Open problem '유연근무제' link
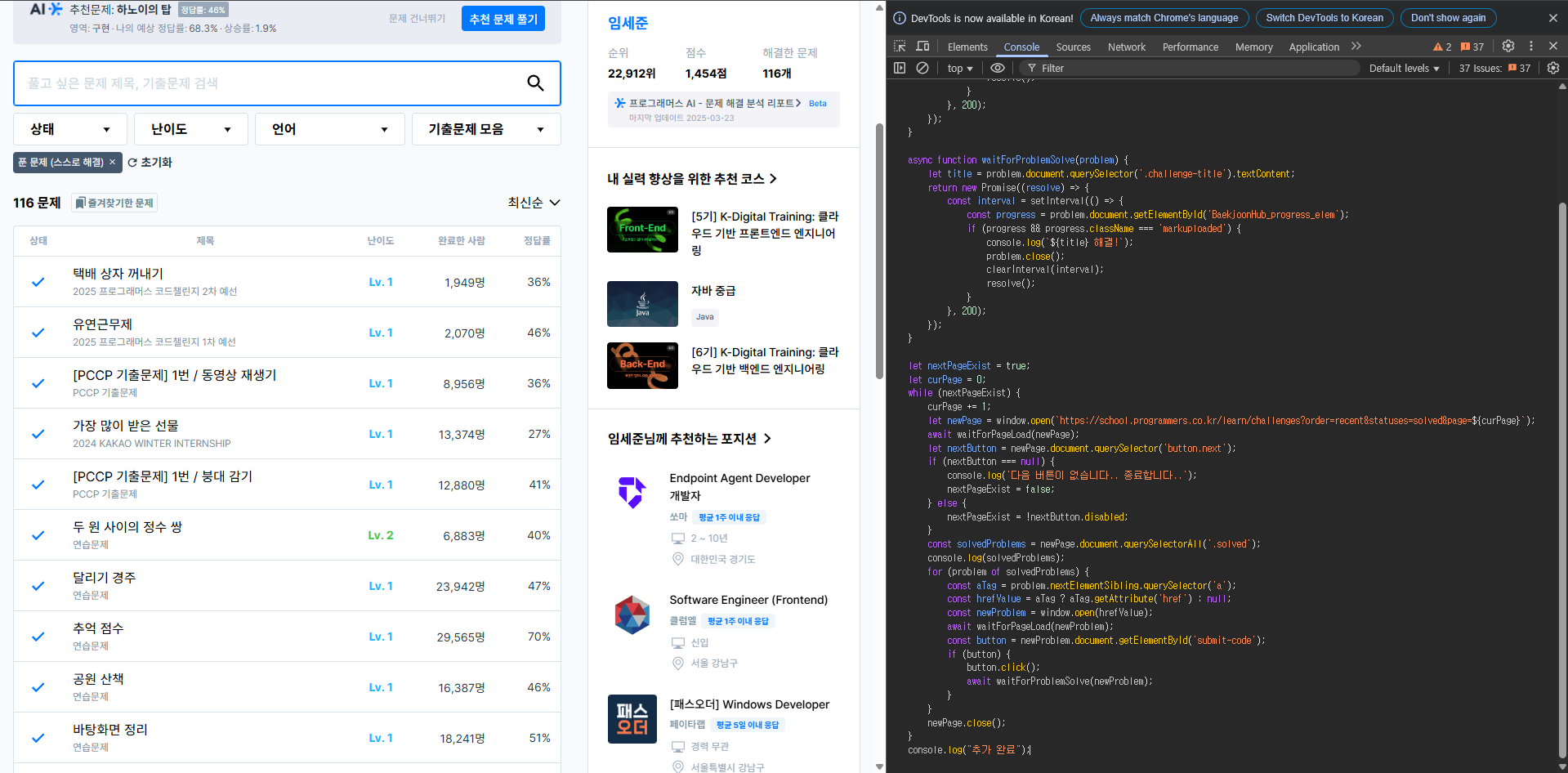 click(102, 324)
